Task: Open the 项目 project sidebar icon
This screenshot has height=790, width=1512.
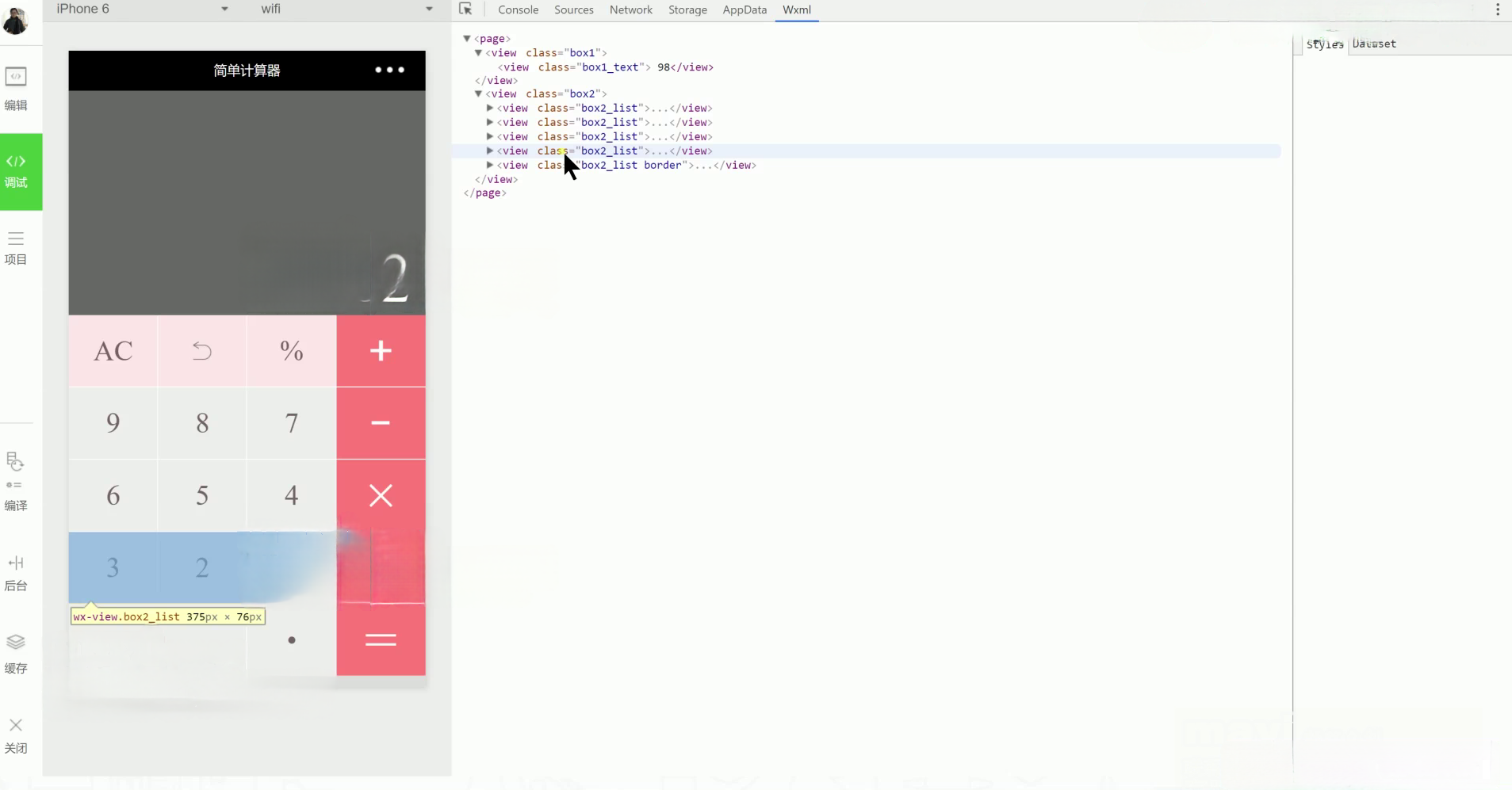Action: coord(16,248)
